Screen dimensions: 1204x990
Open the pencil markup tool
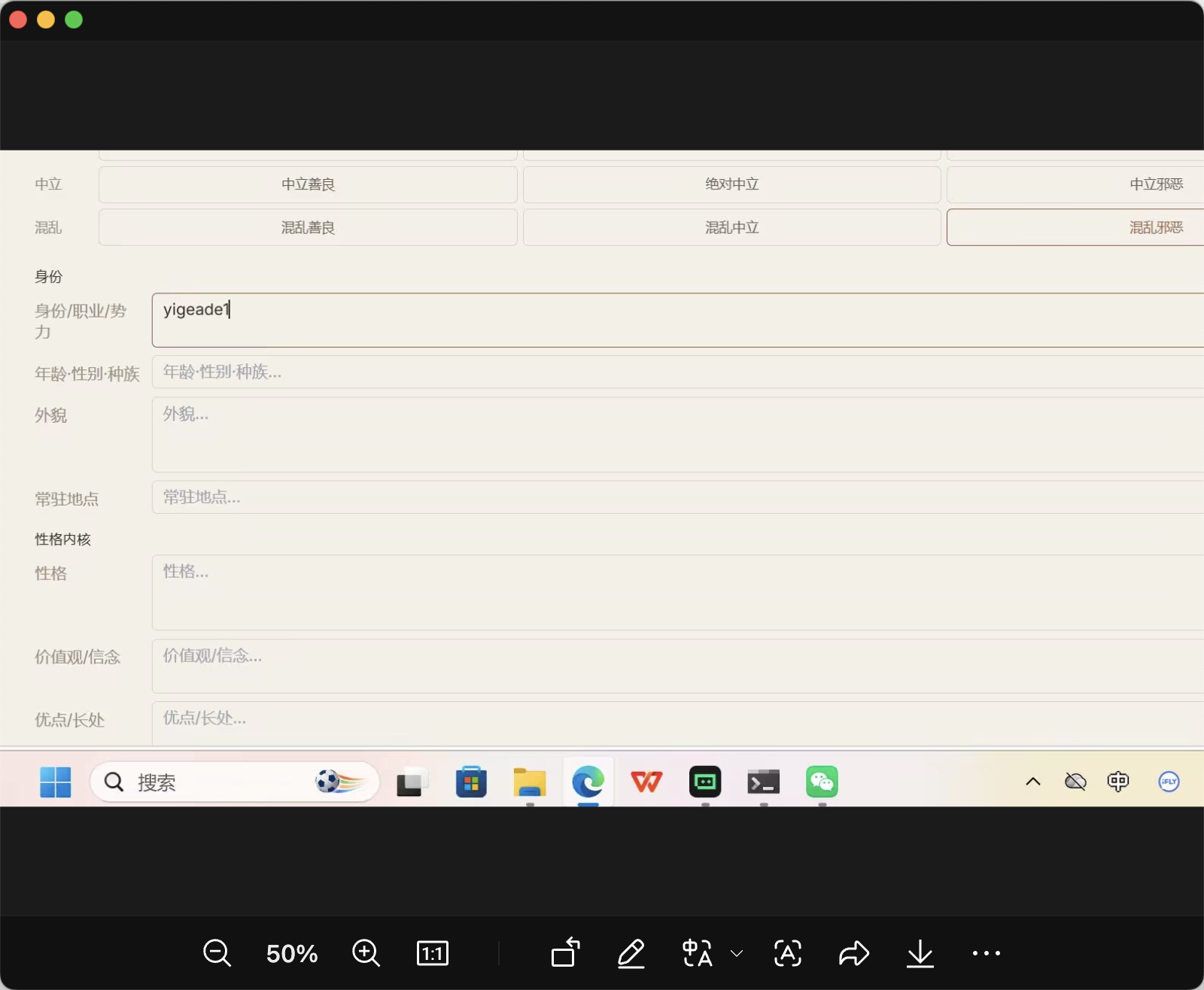(x=631, y=953)
